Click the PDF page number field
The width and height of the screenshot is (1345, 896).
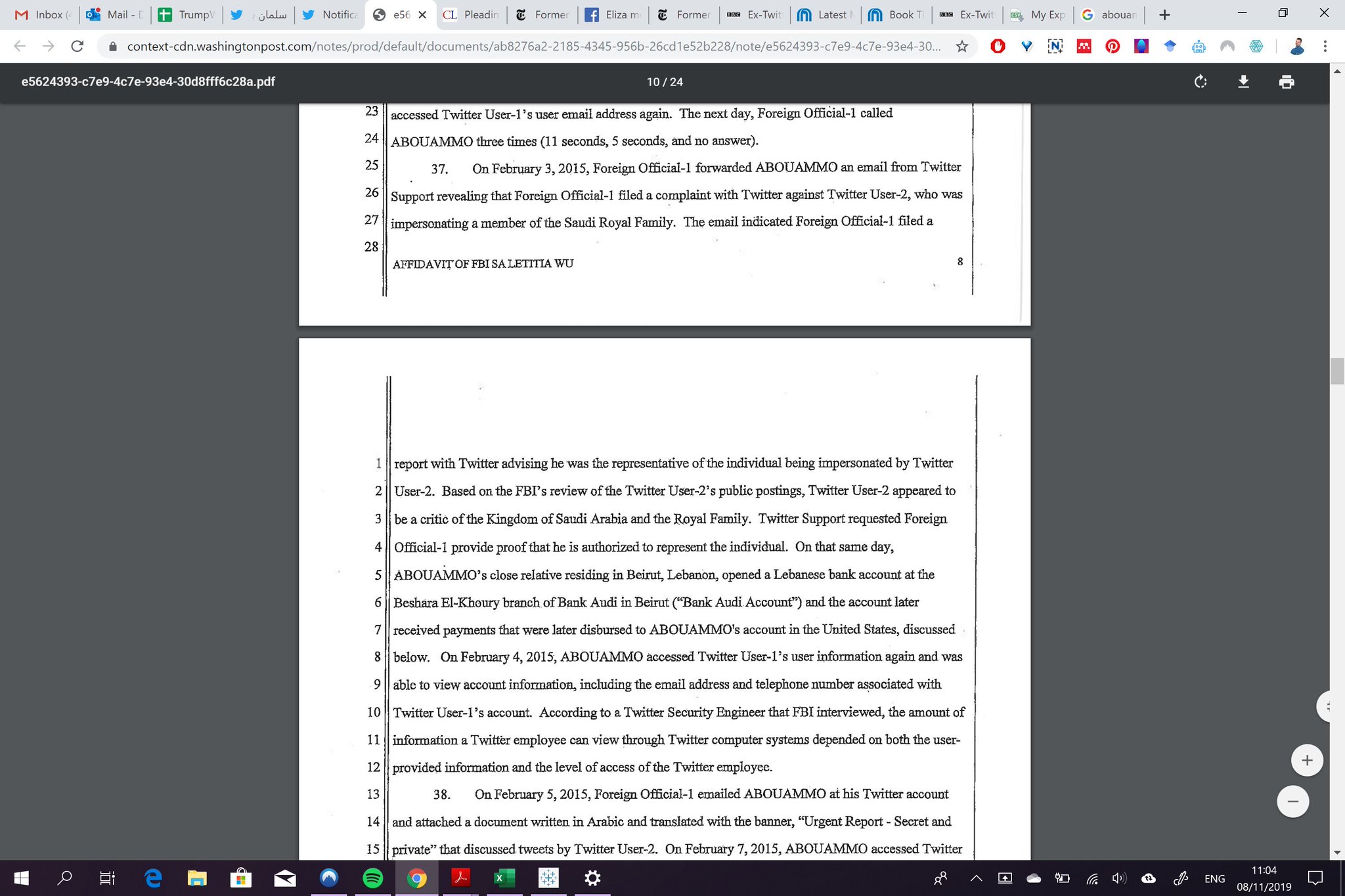(653, 82)
